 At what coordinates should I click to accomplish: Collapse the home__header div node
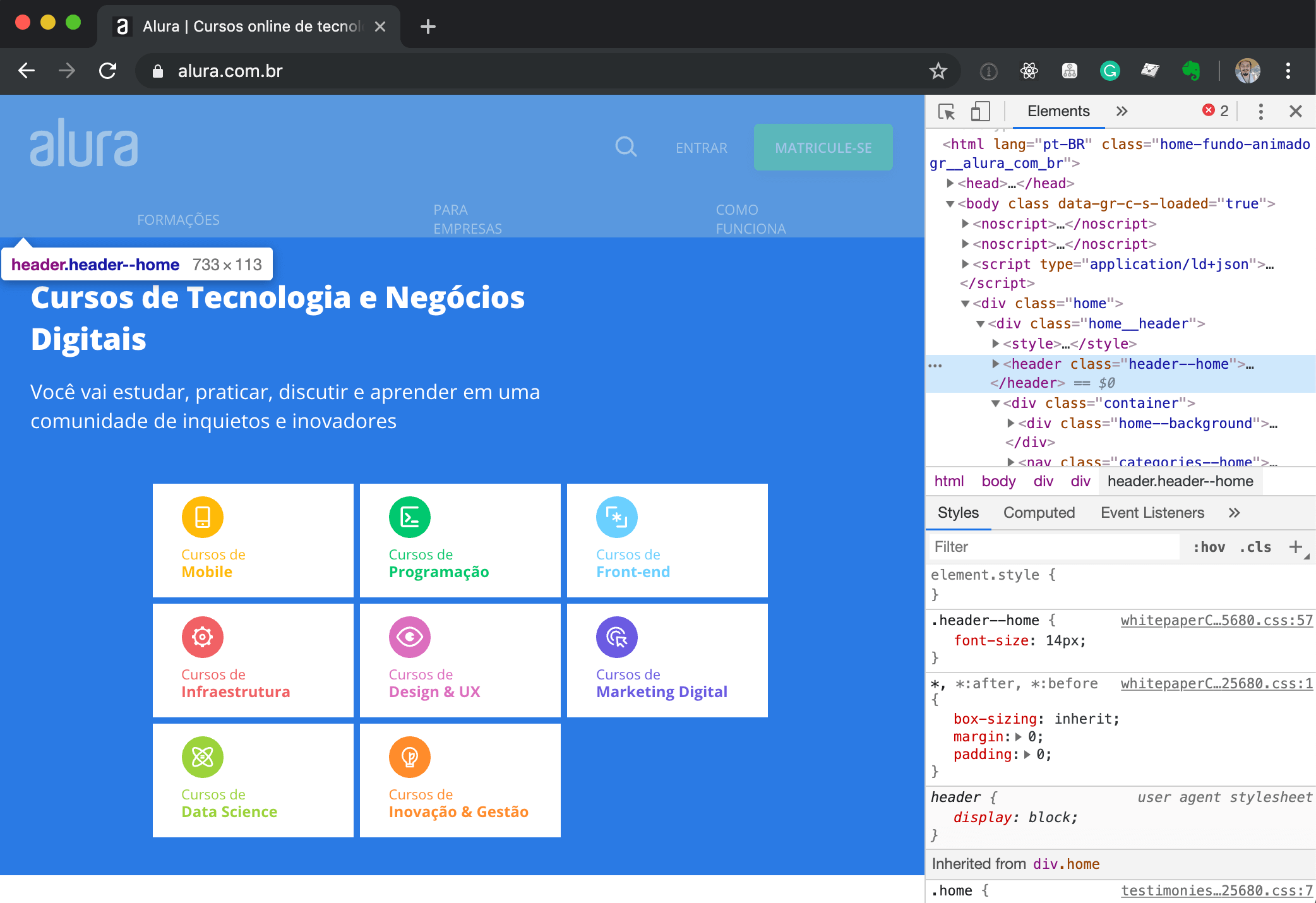[x=980, y=324]
